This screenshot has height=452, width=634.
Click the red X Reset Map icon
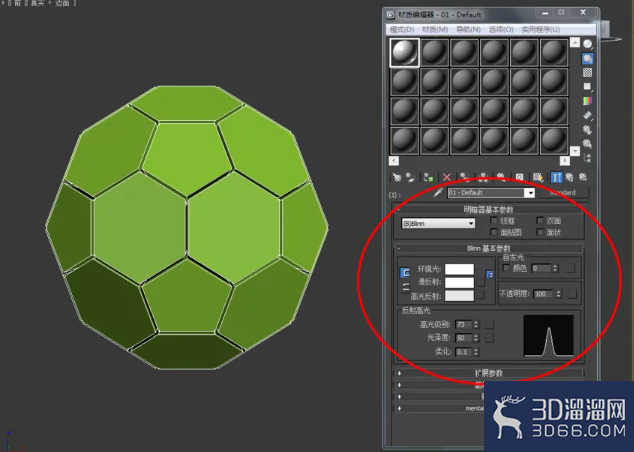tap(446, 177)
